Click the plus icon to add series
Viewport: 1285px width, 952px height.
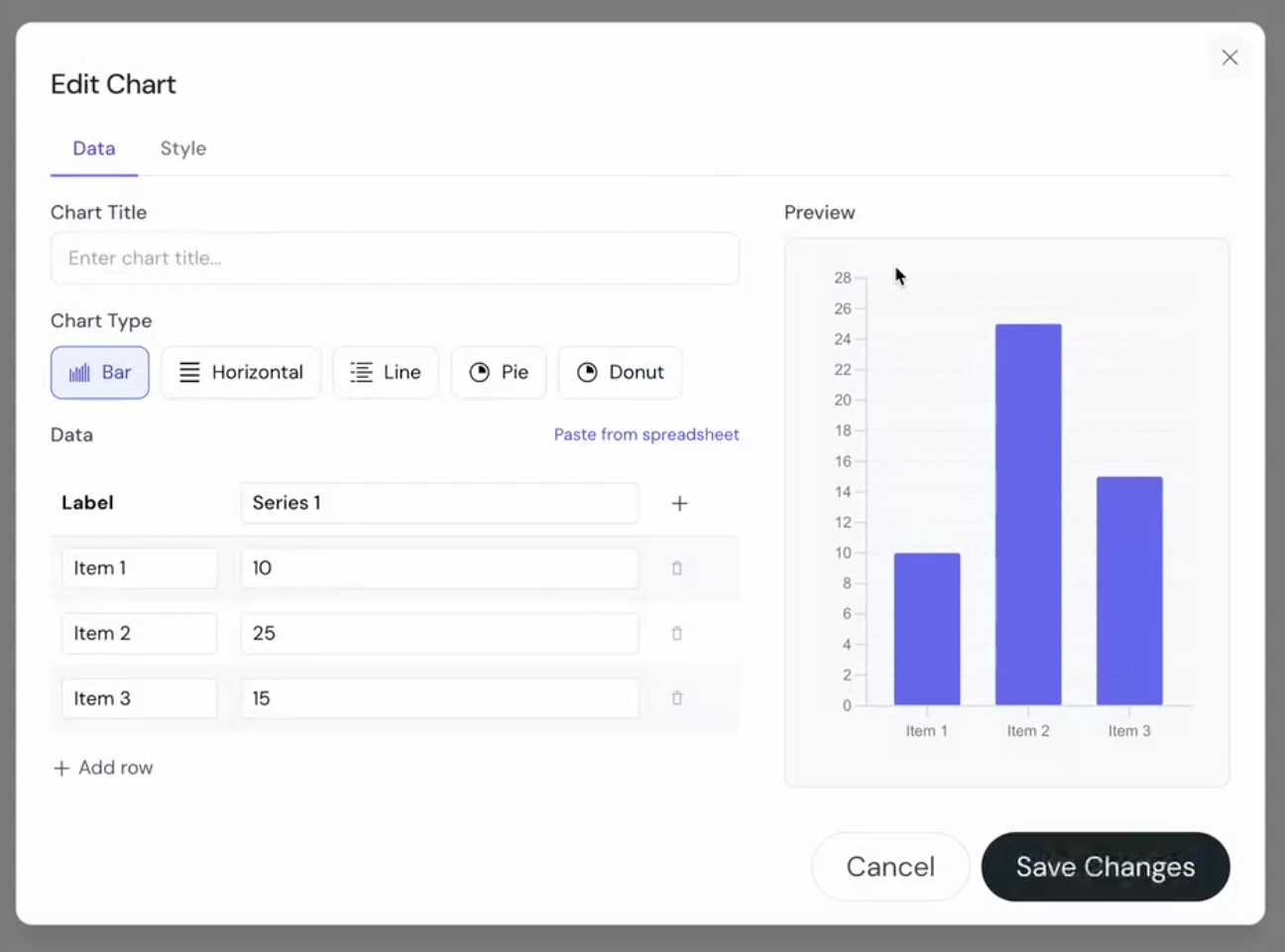[x=679, y=504]
